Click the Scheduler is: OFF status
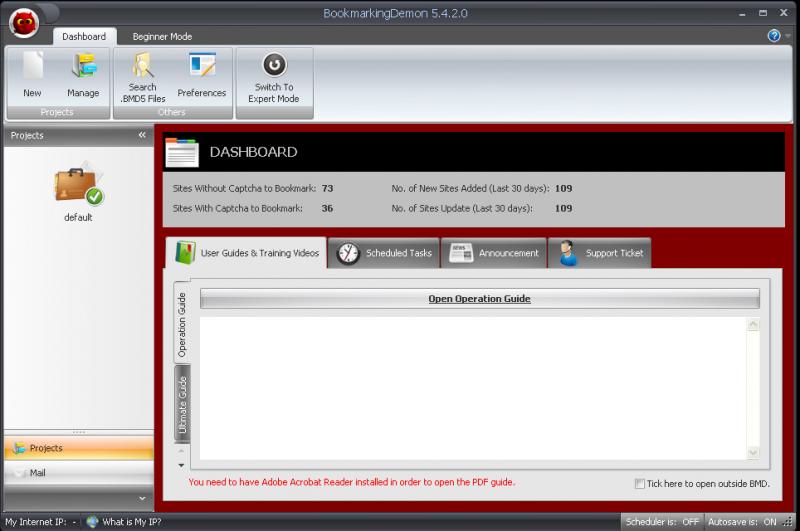Image resolution: width=800 pixels, height=531 pixels. coord(662,522)
